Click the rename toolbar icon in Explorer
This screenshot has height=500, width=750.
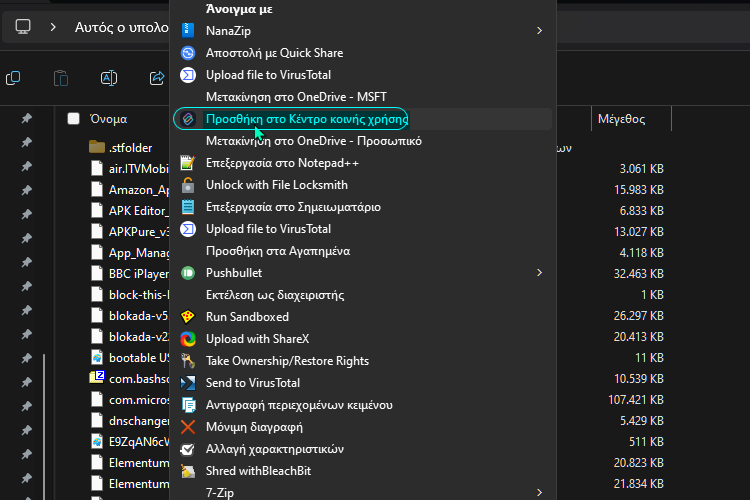109,78
